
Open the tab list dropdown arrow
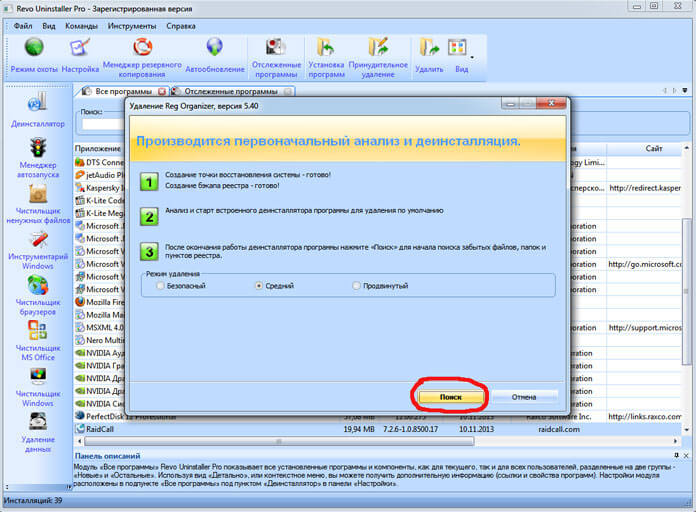pyautogui.click(x=685, y=91)
